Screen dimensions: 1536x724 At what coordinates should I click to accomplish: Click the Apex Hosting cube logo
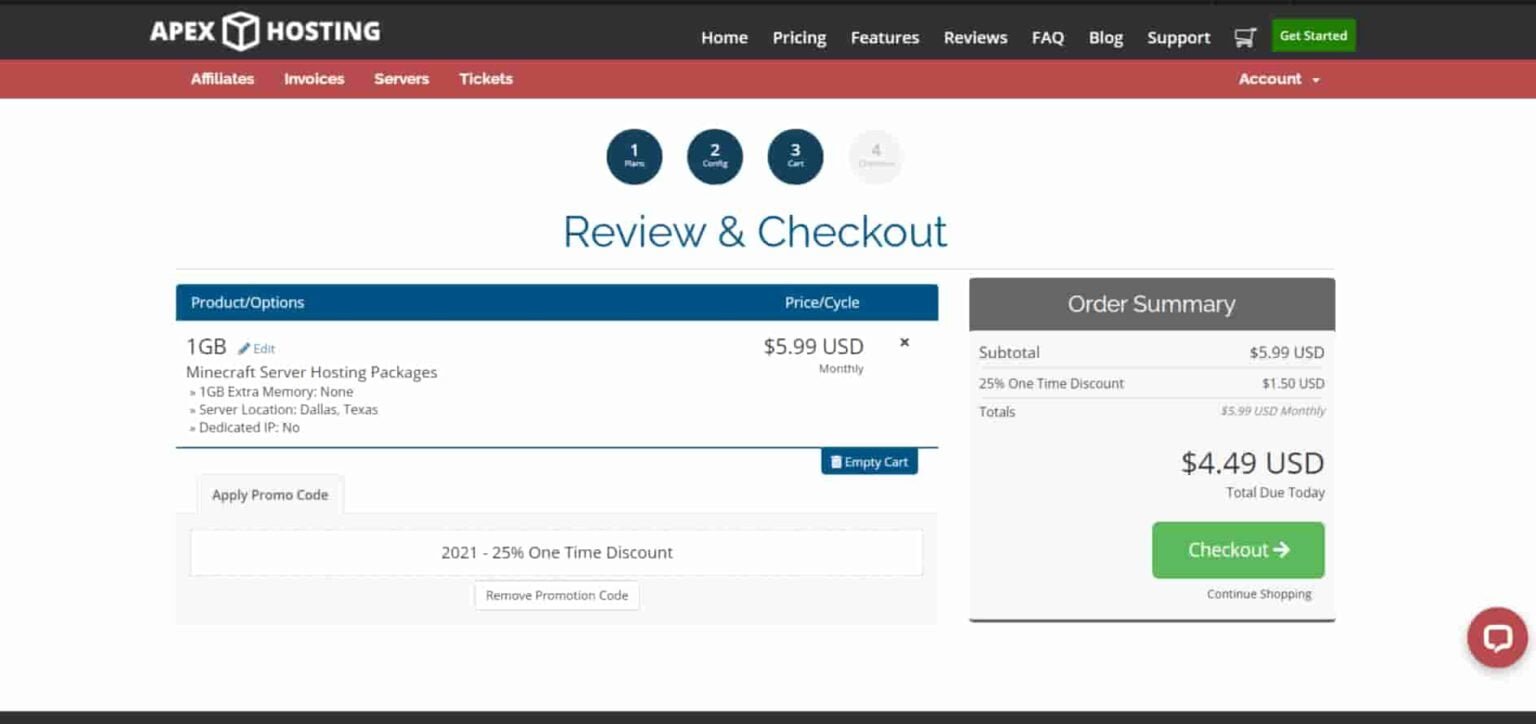point(240,31)
